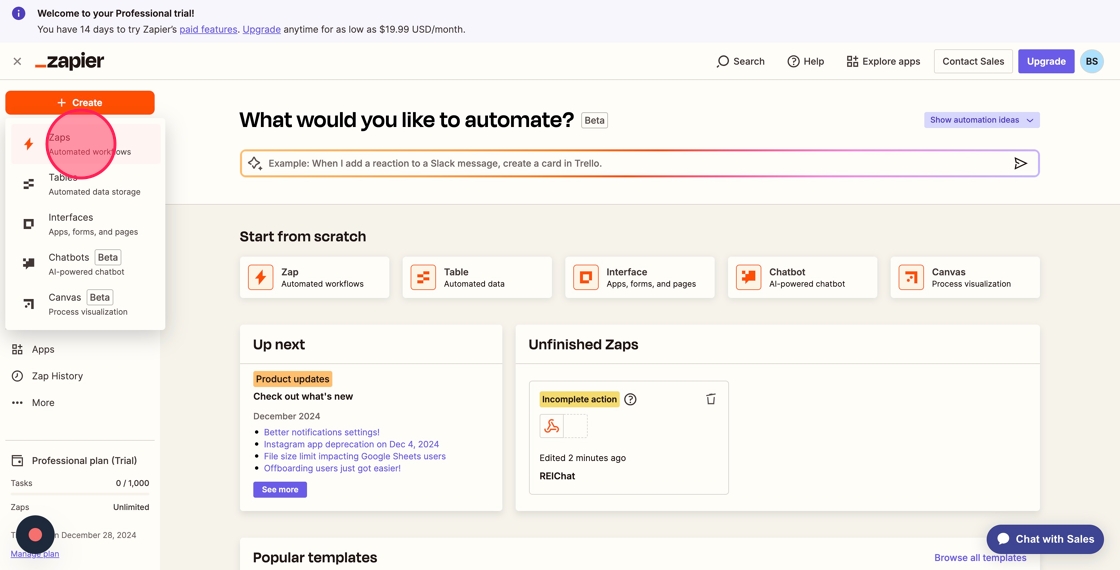The width and height of the screenshot is (1120, 570).
Task: Open the Contact Sales button
Action: pos(973,61)
